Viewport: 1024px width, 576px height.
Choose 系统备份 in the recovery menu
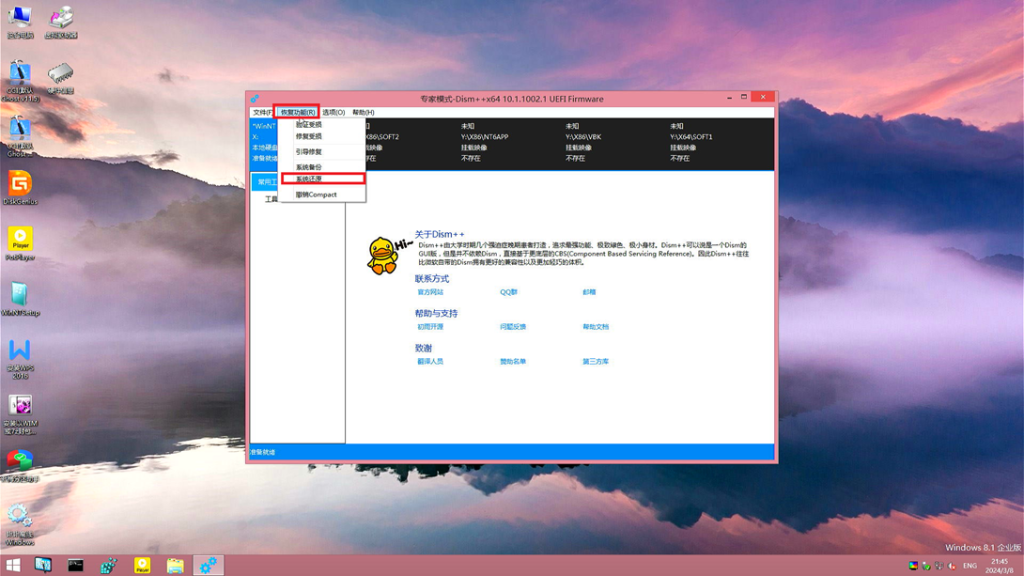click(x=309, y=167)
